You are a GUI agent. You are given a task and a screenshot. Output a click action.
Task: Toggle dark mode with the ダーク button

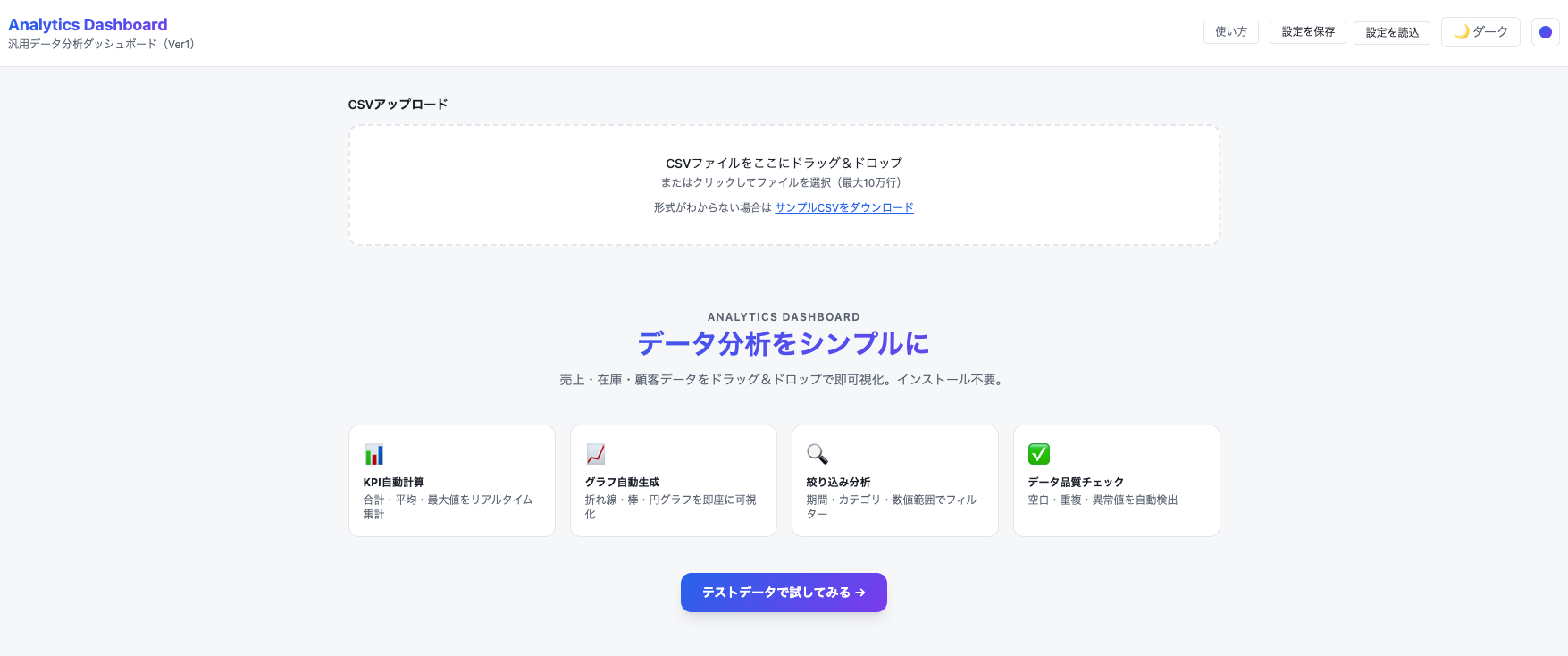[x=1480, y=32]
